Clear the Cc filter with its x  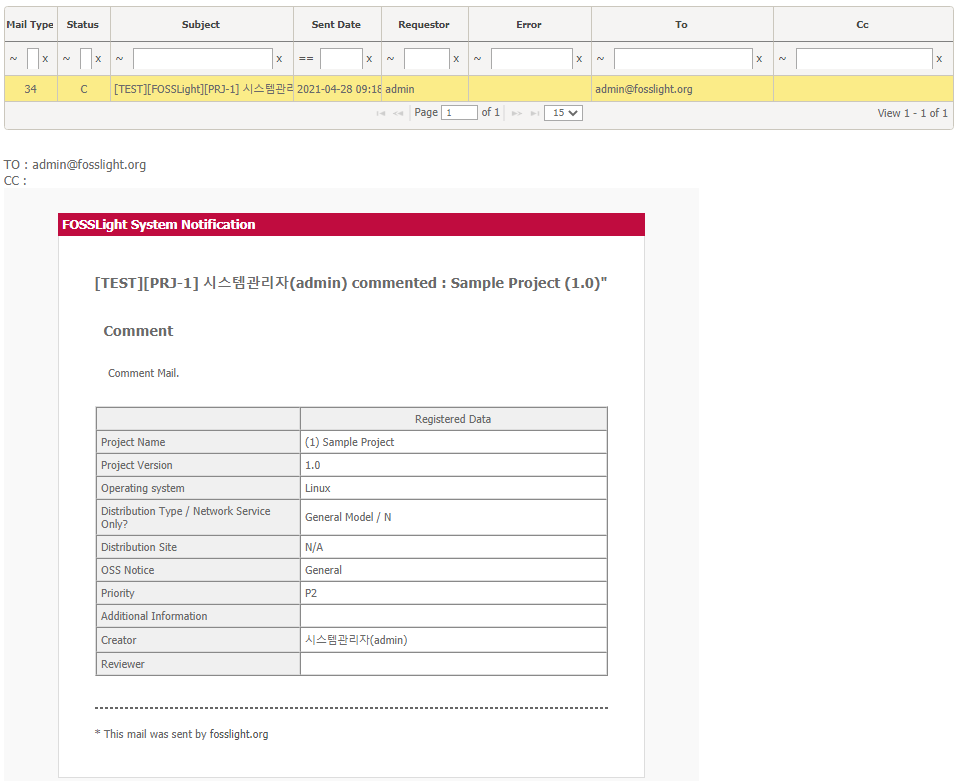[939, 59]
